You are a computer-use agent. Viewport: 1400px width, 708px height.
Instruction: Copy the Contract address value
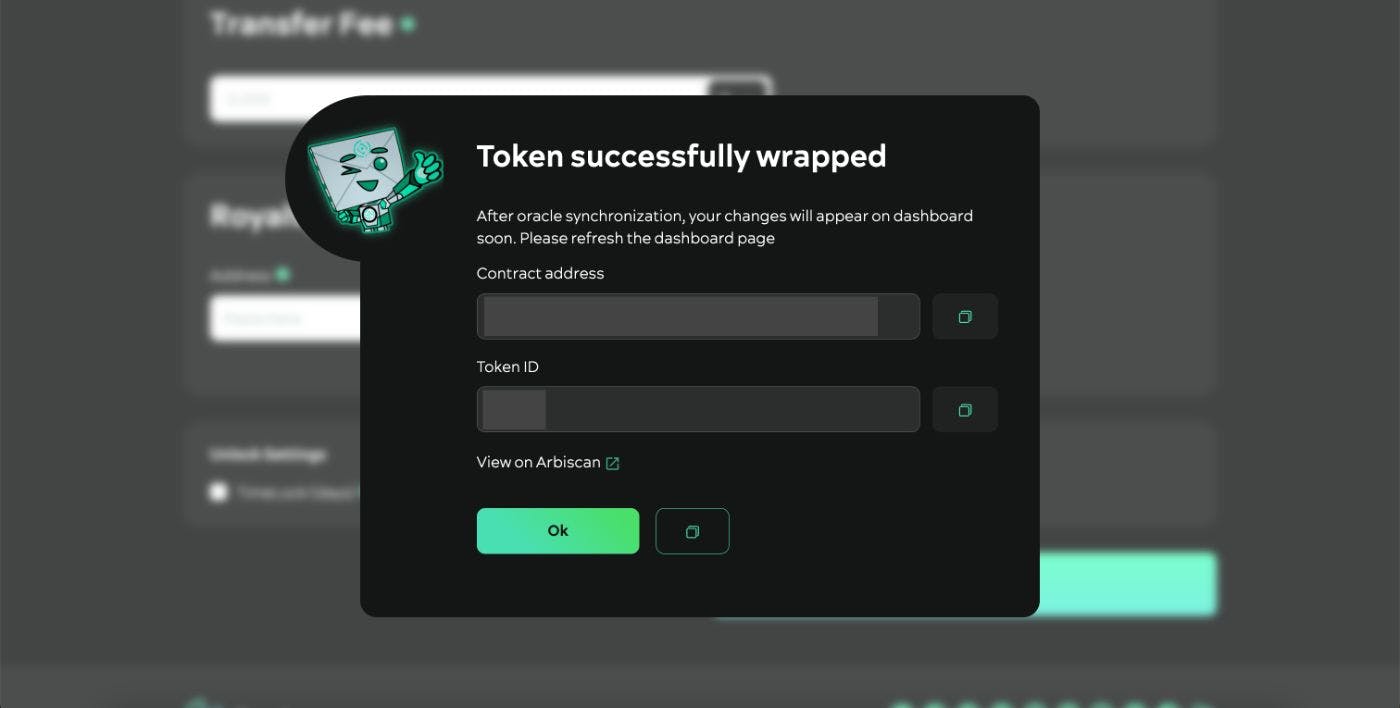pos(965,317)
